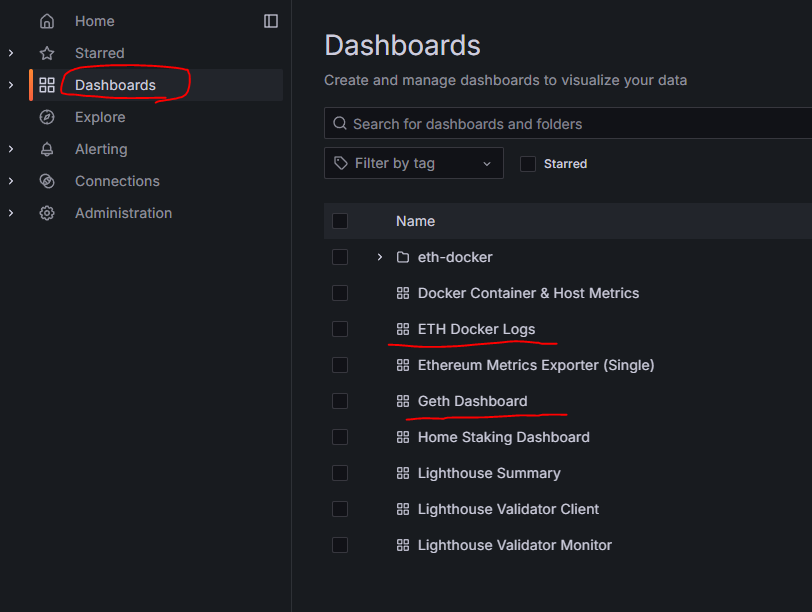Check the Lighthouse Summary checkbox
The height and width of the screenshot is (612, 812).
click(x=340, y=473)
